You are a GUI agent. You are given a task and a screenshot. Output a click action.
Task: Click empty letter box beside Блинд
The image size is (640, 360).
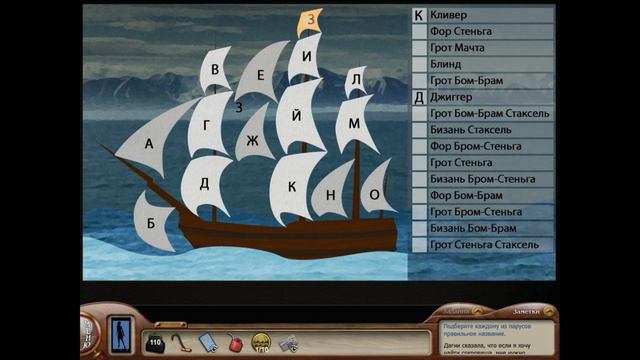point(419,64)
